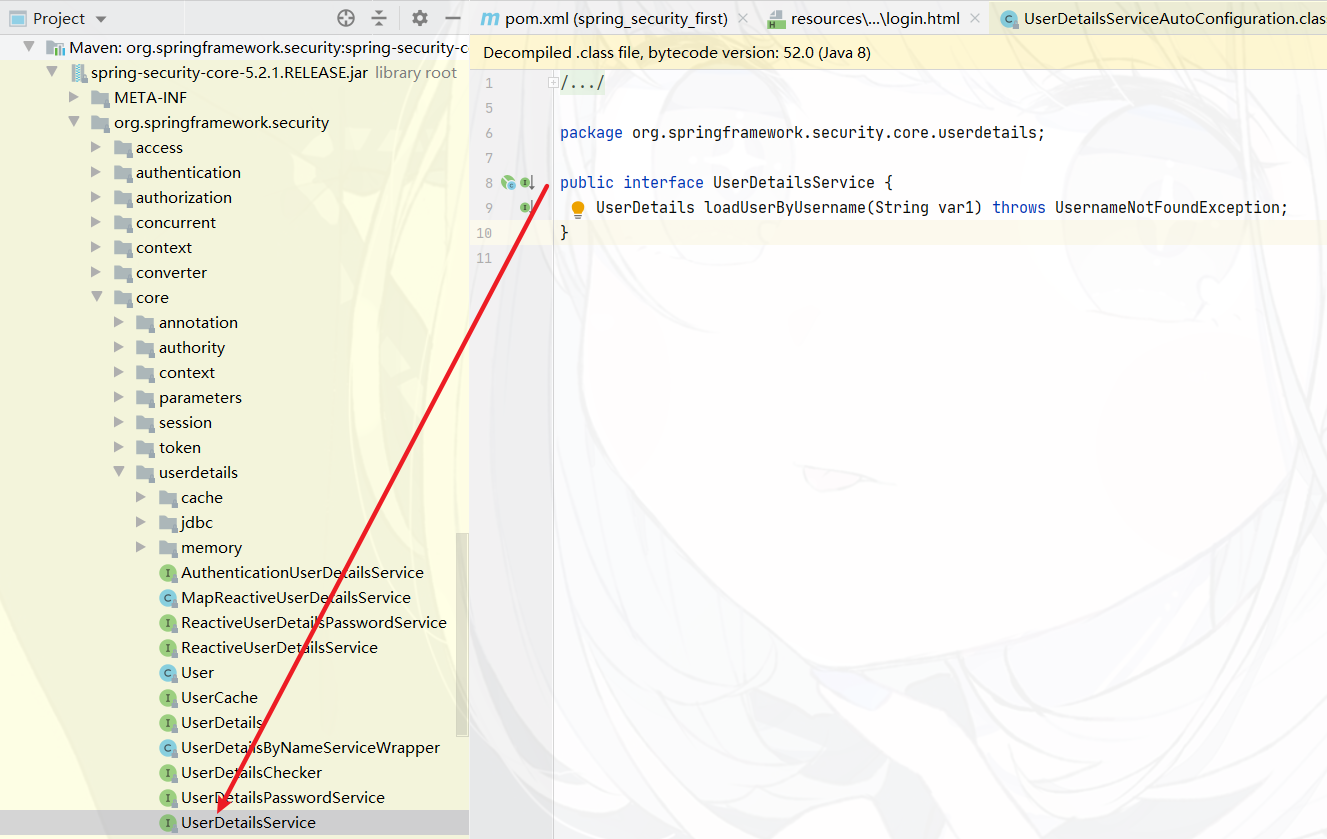Select the MapReactiveUserDetailsService class

296,598
